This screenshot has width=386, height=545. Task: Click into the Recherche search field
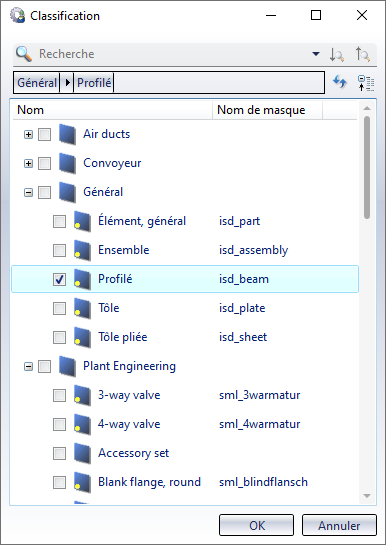point(172,54)
